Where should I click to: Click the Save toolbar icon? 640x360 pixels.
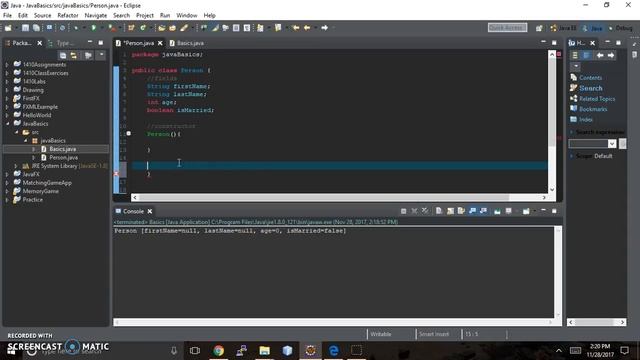[25, 28]
